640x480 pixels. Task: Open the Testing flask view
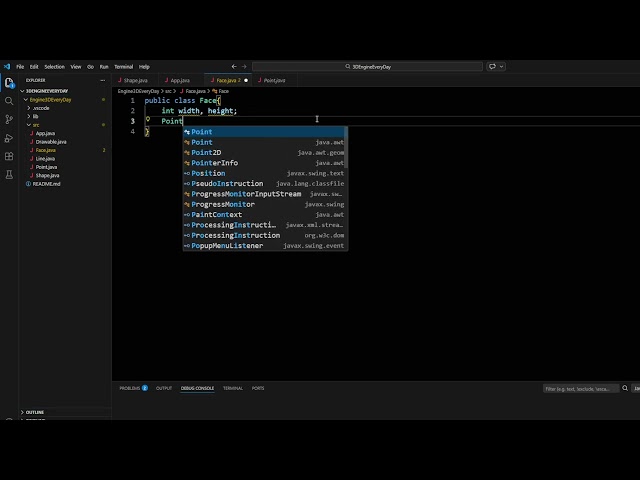click(x=9, y=175)
